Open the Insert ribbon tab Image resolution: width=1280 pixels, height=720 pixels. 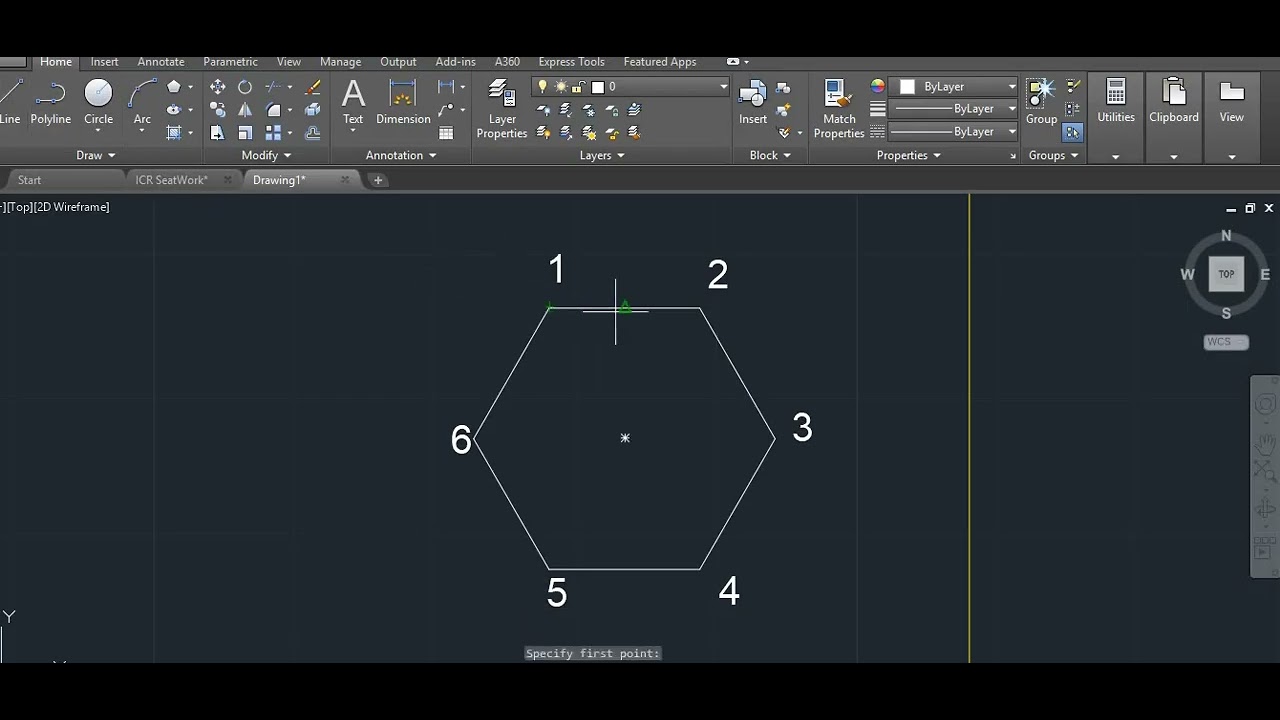point(105,62)
